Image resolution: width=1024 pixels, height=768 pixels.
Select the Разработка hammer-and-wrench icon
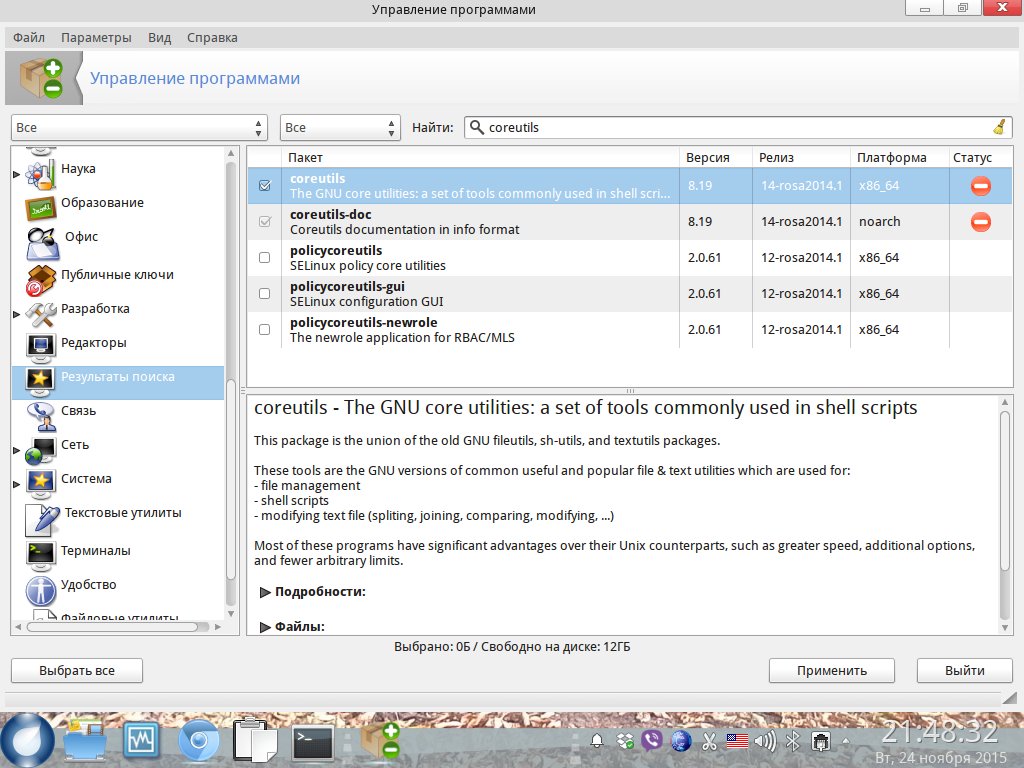click(x=40, y=313)
